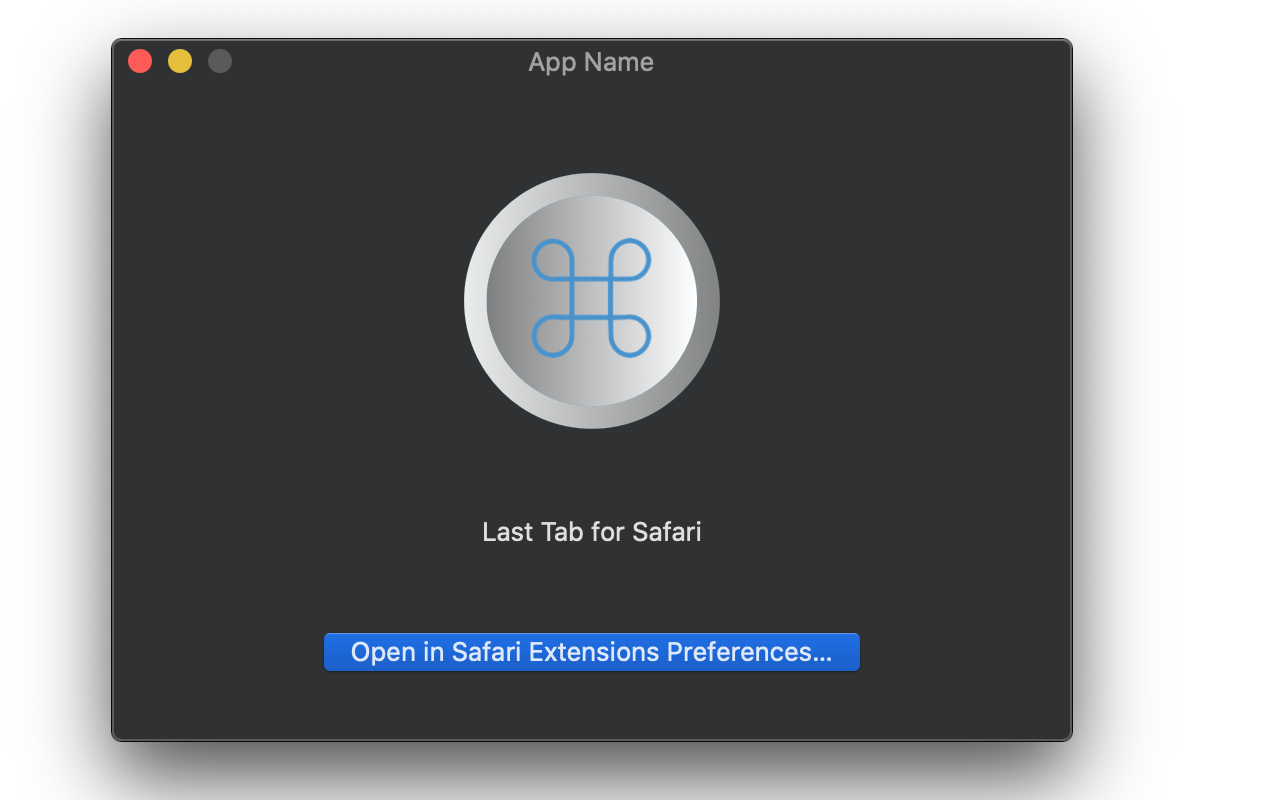Image resolution: width=1280 pixels, height=800 pixels.
Task: Click the red close traffic light
Action: pos(139,60)
